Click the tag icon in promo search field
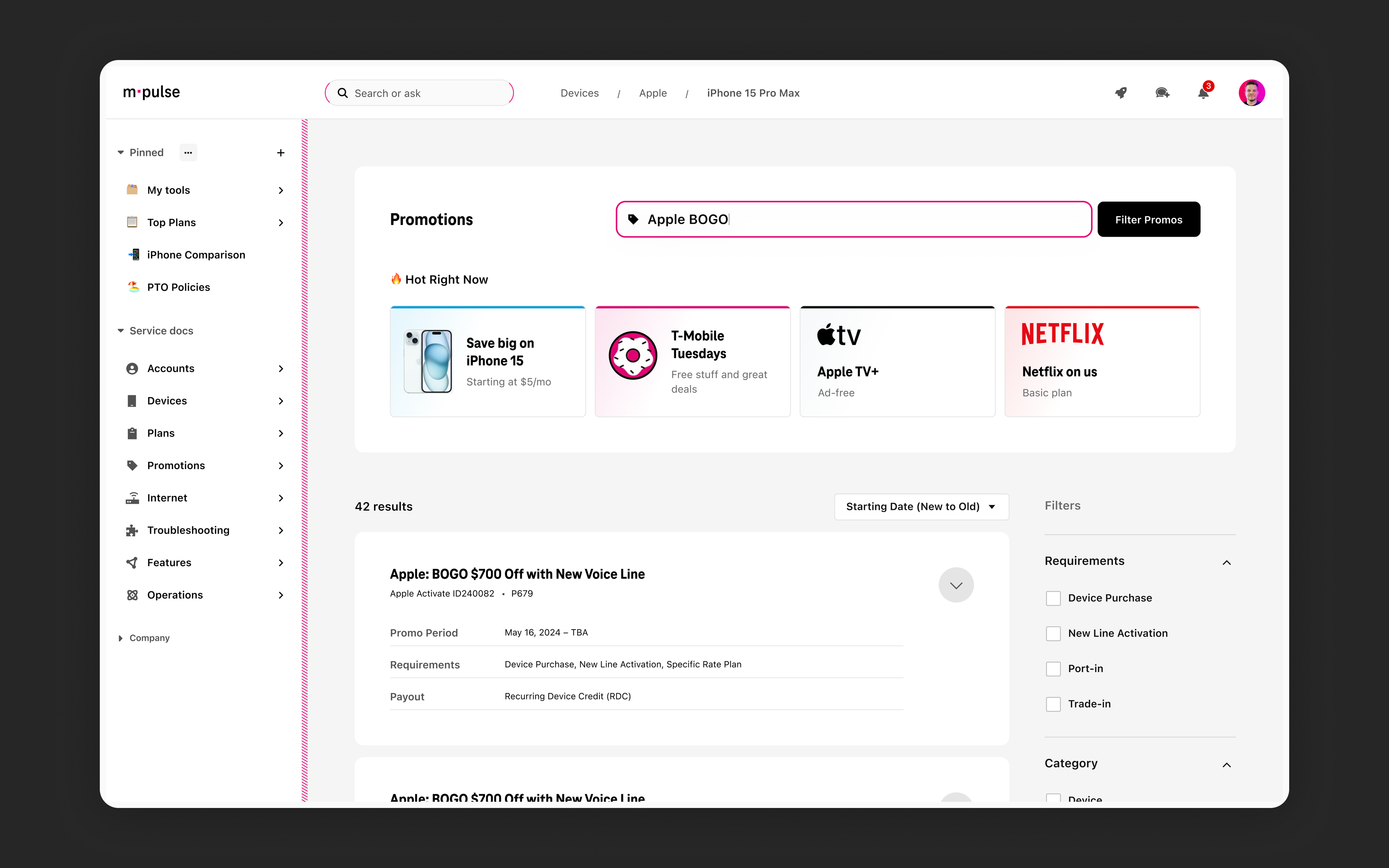 (x=633, y=219)
